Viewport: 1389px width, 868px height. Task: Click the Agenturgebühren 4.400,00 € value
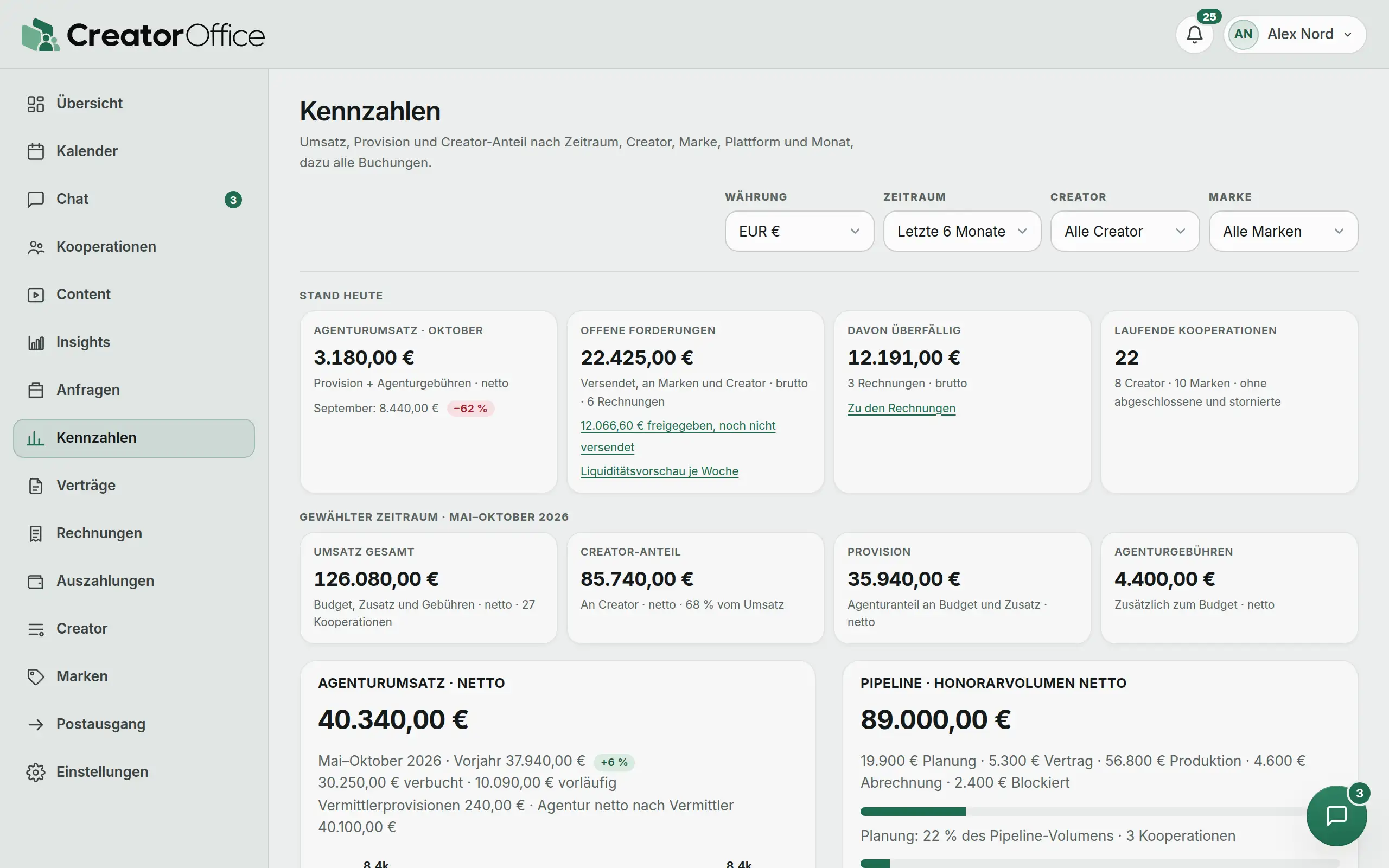coord(1164,579)
